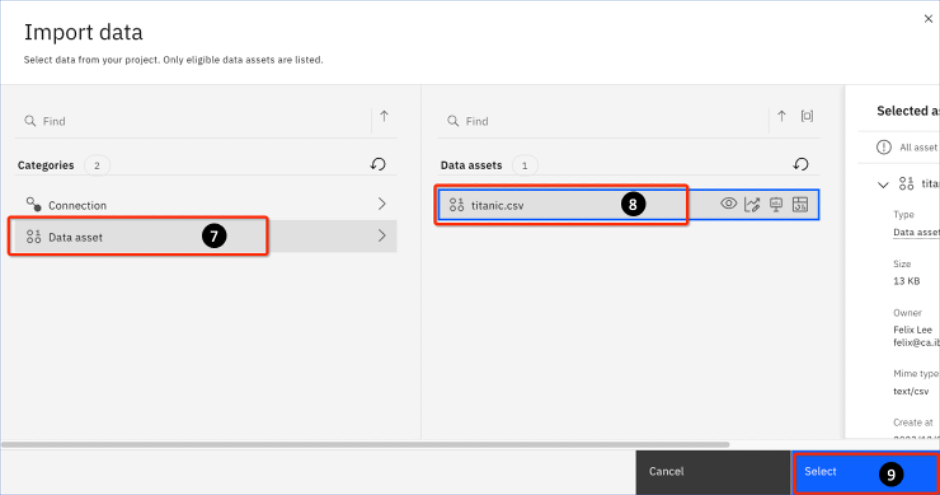Click the Cancel button
This screenshot has width=940, height=495.
coord(713,472)
